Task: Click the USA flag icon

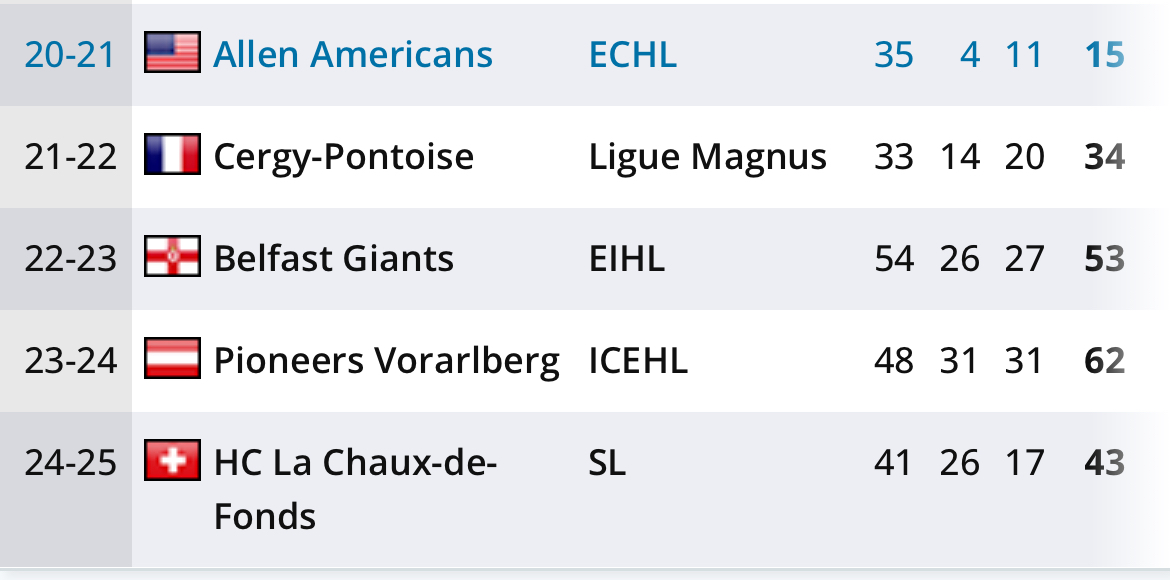Action: pos(172,53)
